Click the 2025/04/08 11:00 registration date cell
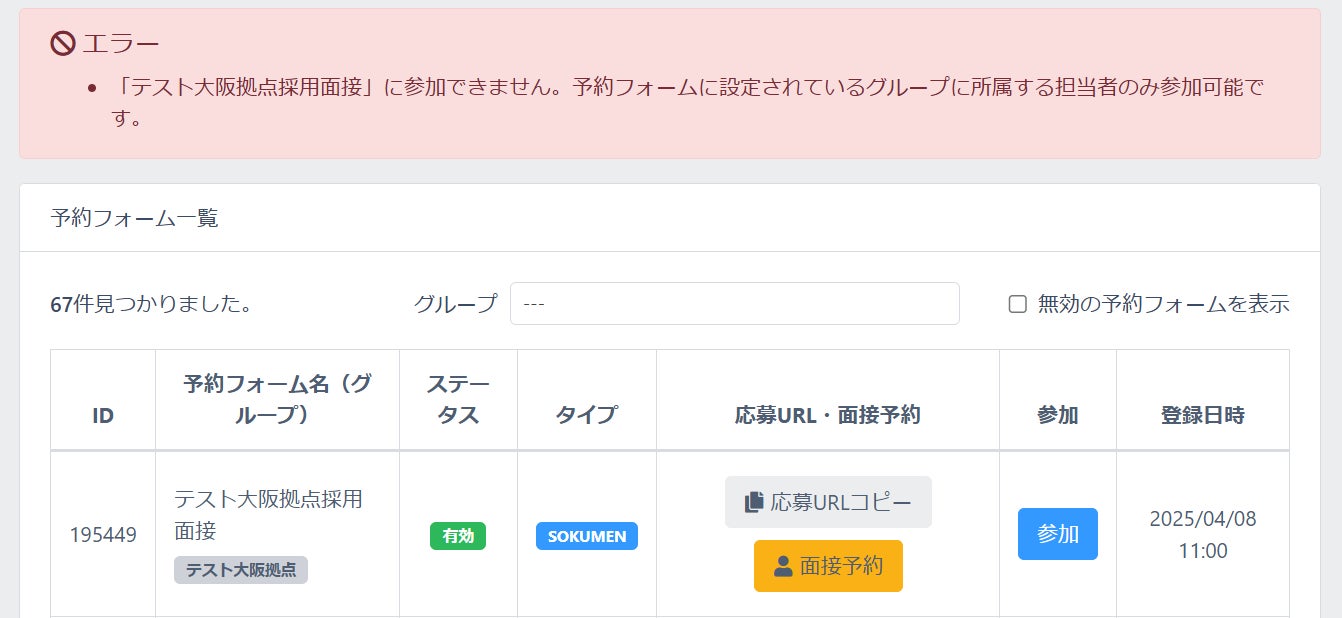This screenshot has width=1342, height=618. pos(1202,535)
